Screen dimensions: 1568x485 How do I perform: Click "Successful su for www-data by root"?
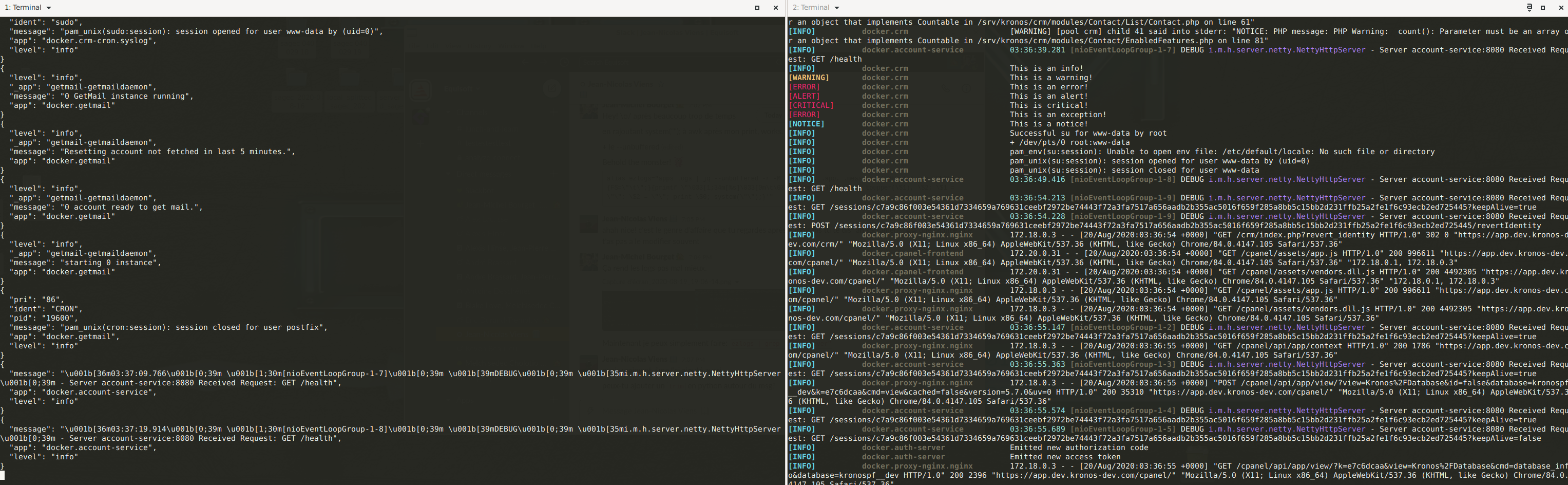point(1088,133)
